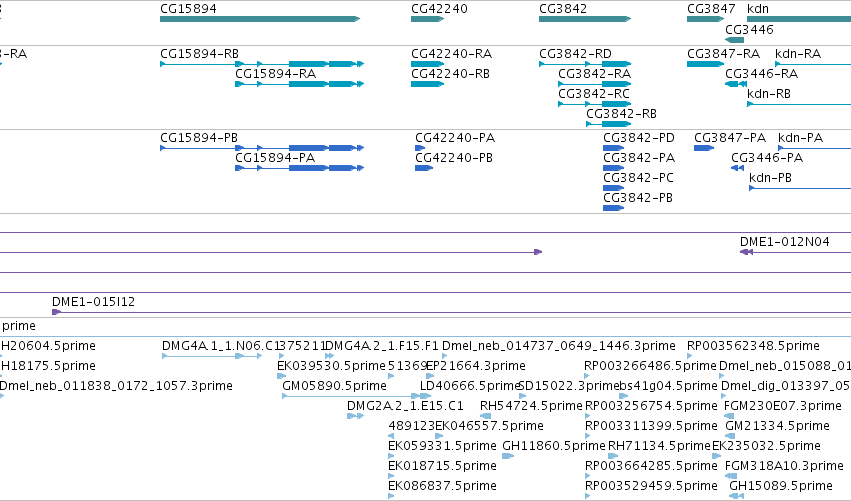
Task: Select EST DMG4A.1_1.N06.C1 label
Action: coord(220,346)
